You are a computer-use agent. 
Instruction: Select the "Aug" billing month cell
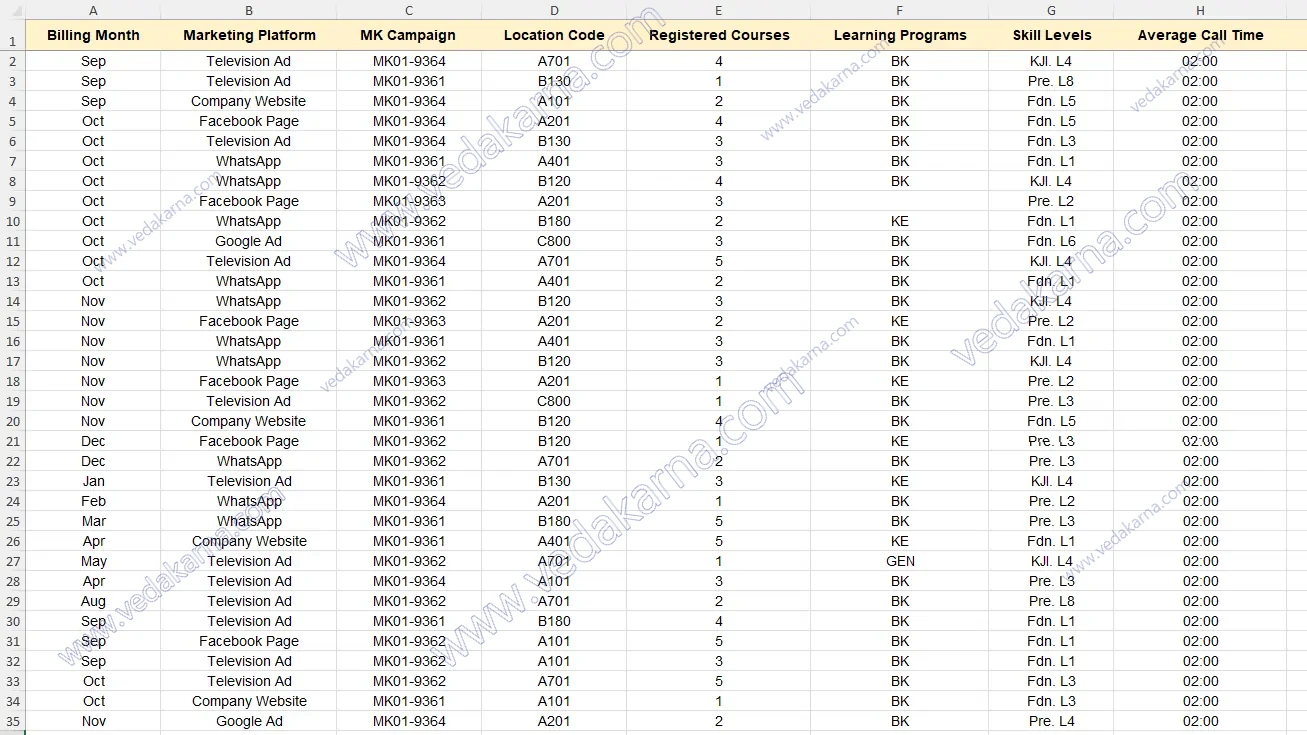[93, 601]
